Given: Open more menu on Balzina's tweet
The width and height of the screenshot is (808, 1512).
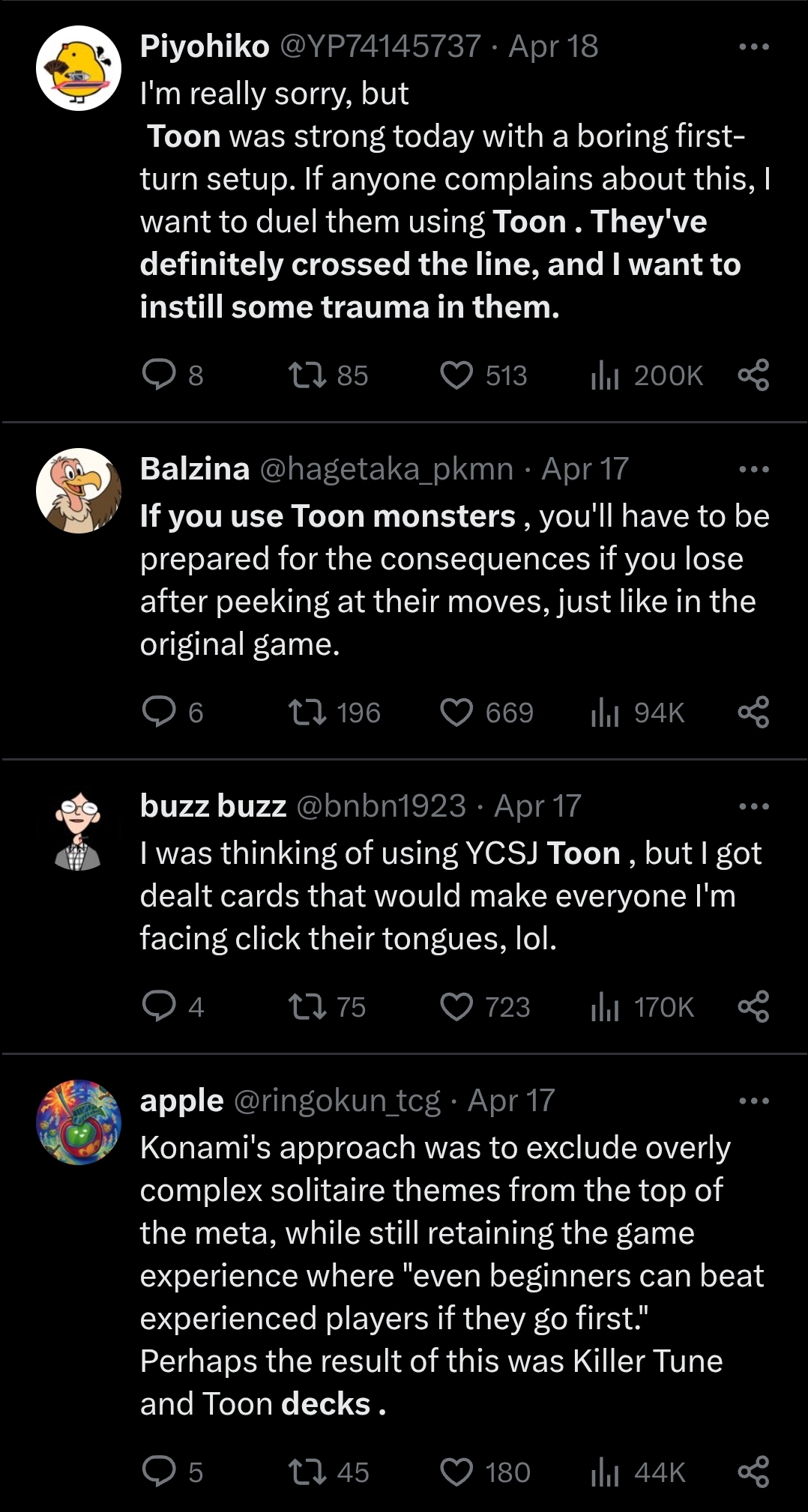Looking at the screenshot, I should (753, 469).
